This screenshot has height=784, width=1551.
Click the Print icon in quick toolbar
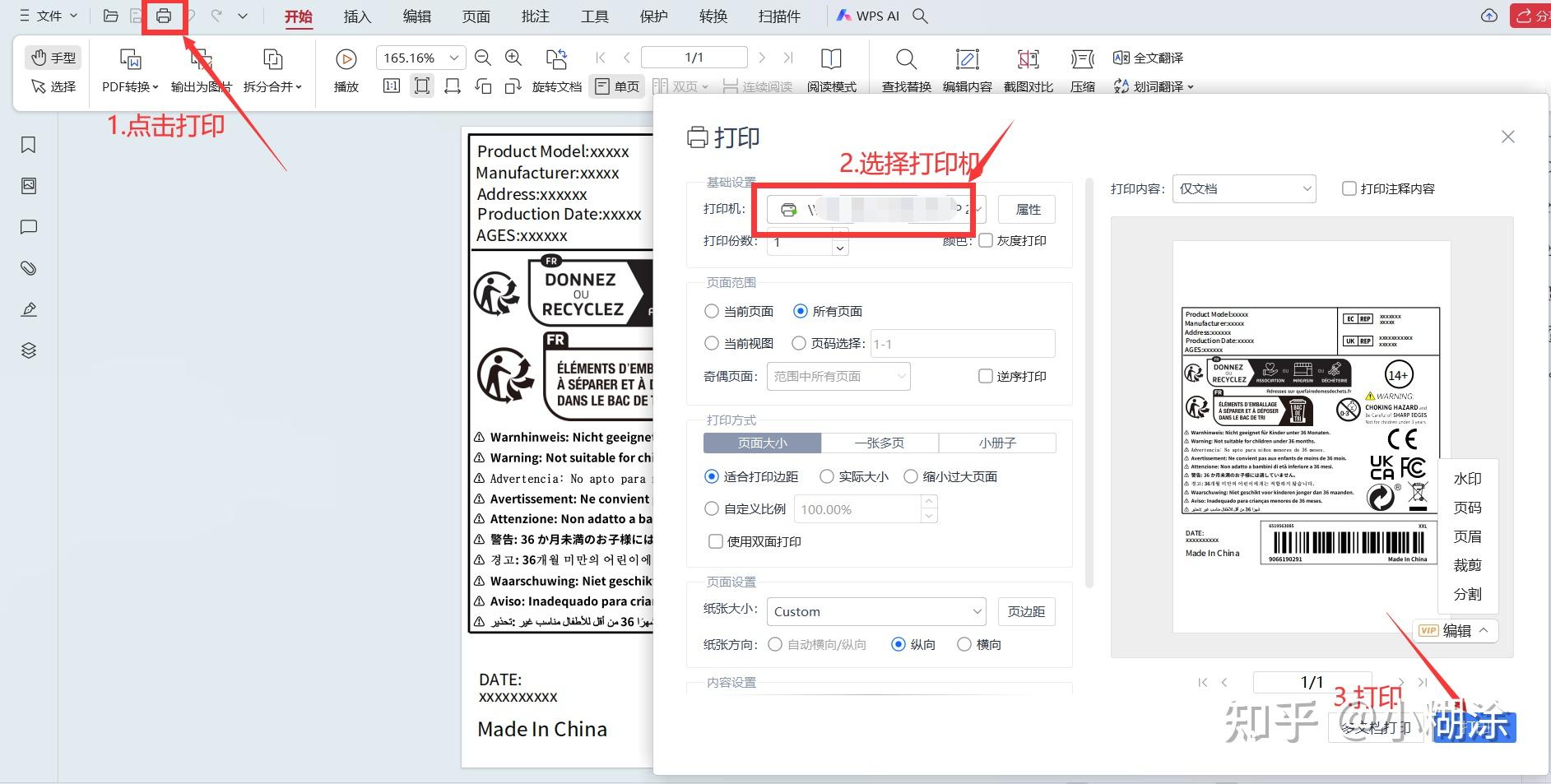pyautogui.click(x=164, y=16)
